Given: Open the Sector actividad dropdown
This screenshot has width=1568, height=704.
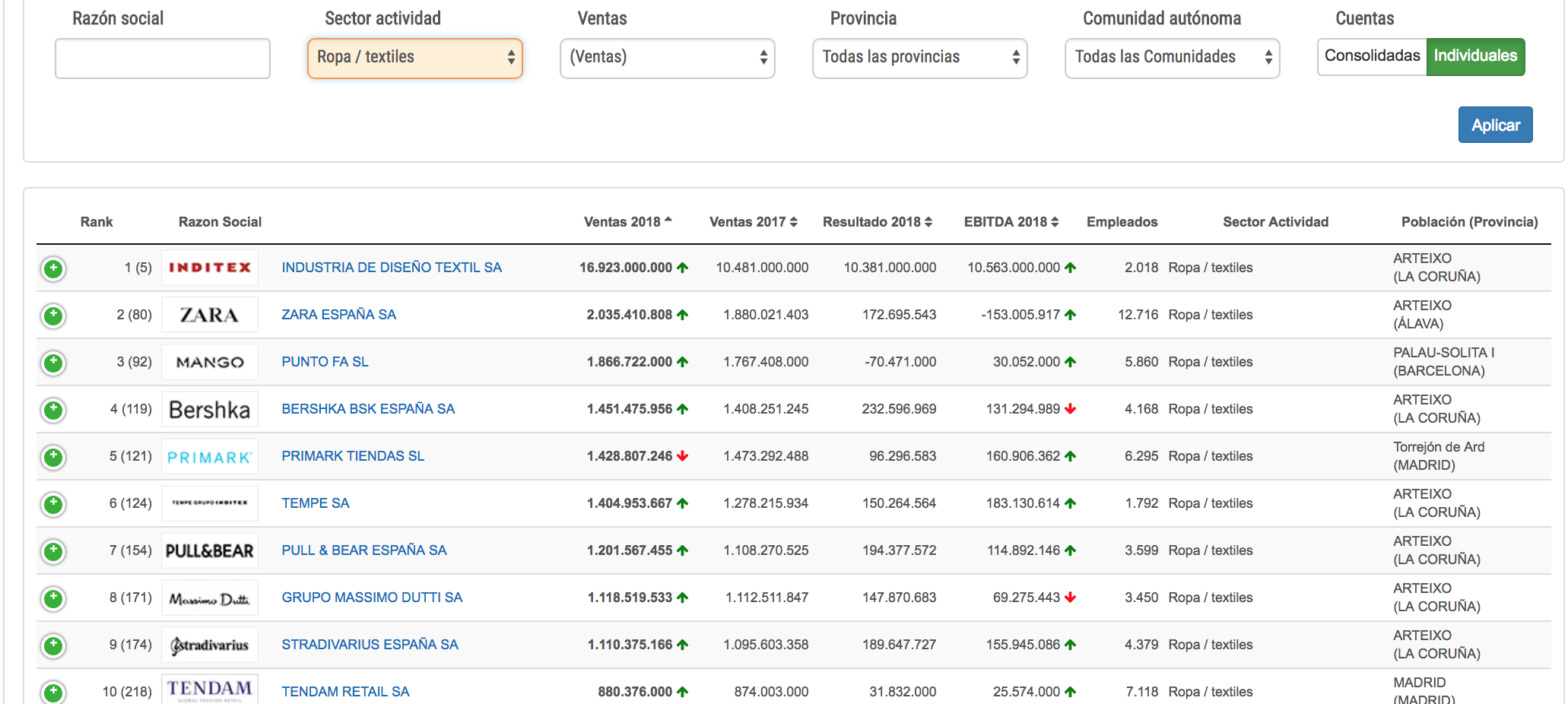Looking at the screenshot, I should 414,58.
